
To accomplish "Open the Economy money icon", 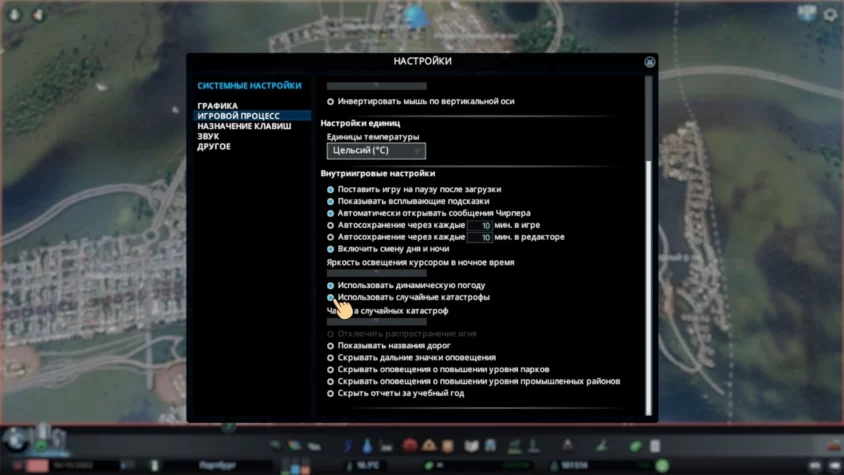I will tap(636, 446).
